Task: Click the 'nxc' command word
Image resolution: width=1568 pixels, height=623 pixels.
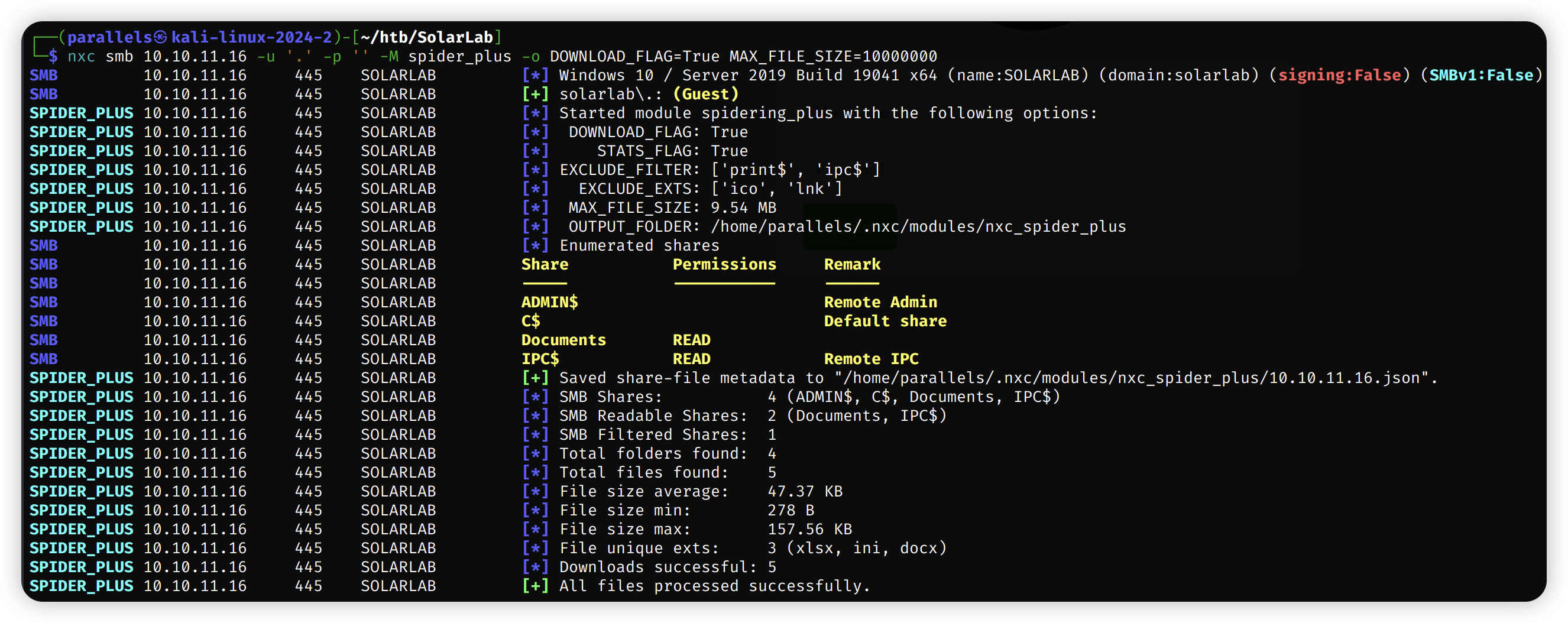Action: tap(81, 56)
